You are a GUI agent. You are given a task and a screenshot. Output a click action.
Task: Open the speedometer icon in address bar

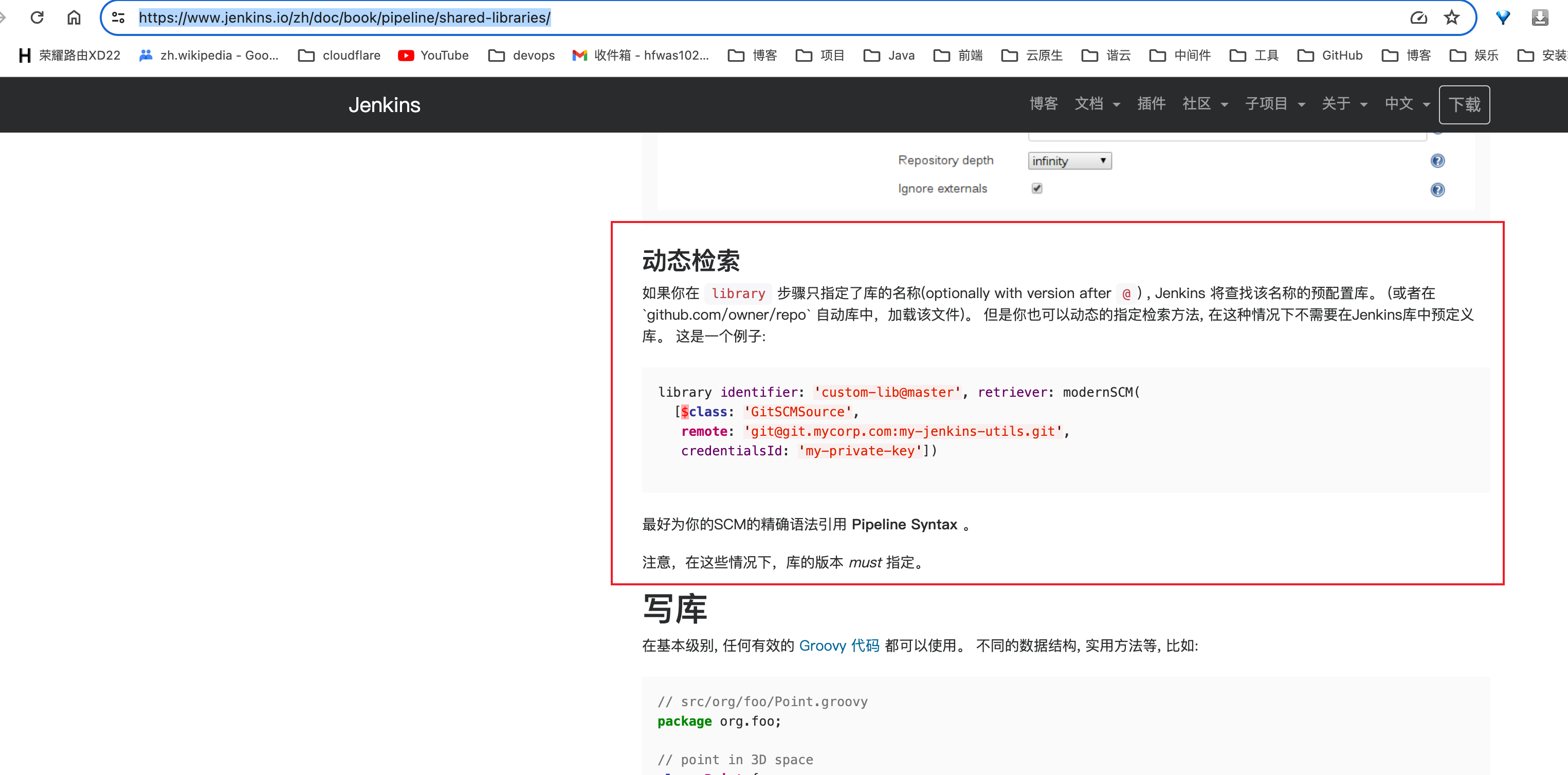click(x=1418, y=17)
